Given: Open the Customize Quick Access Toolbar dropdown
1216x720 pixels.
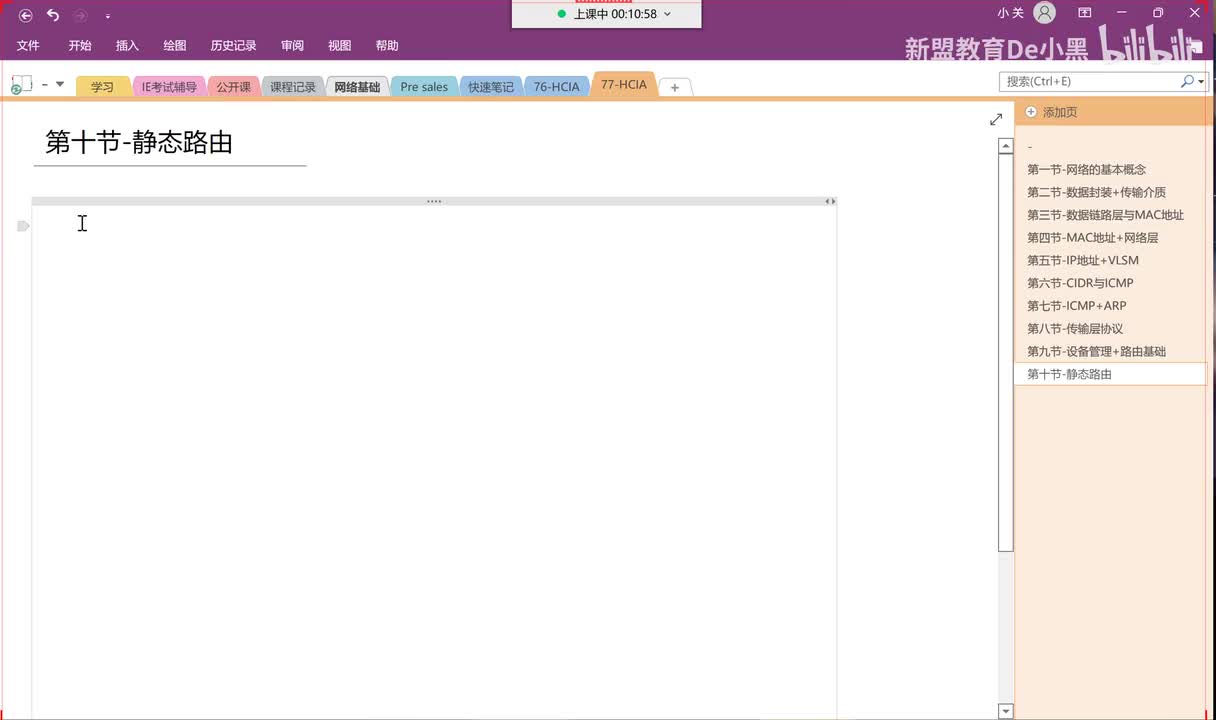Looking at the screenshot, I should pyautogui.click(x=108, y=16).
